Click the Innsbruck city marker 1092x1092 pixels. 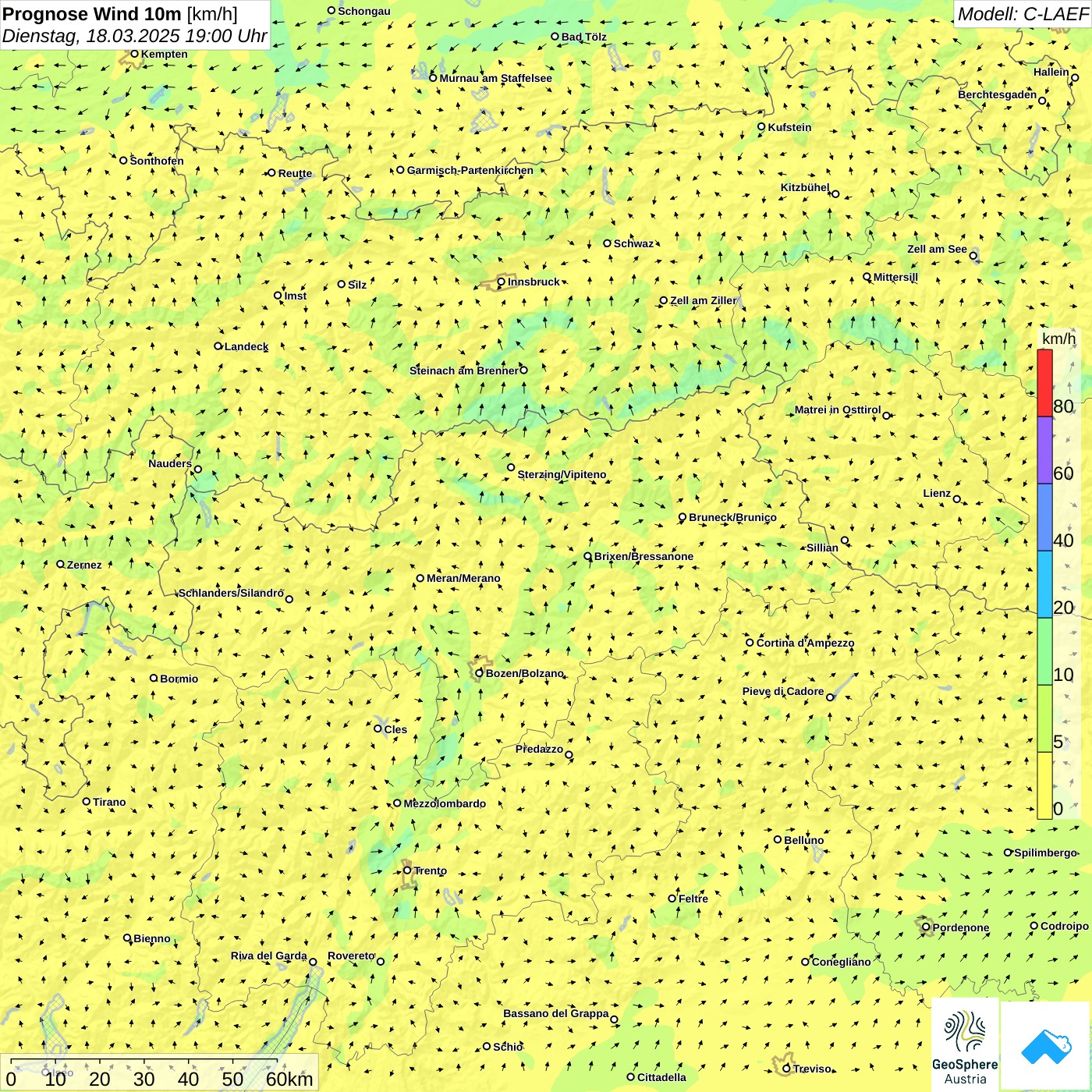[502, 282]
